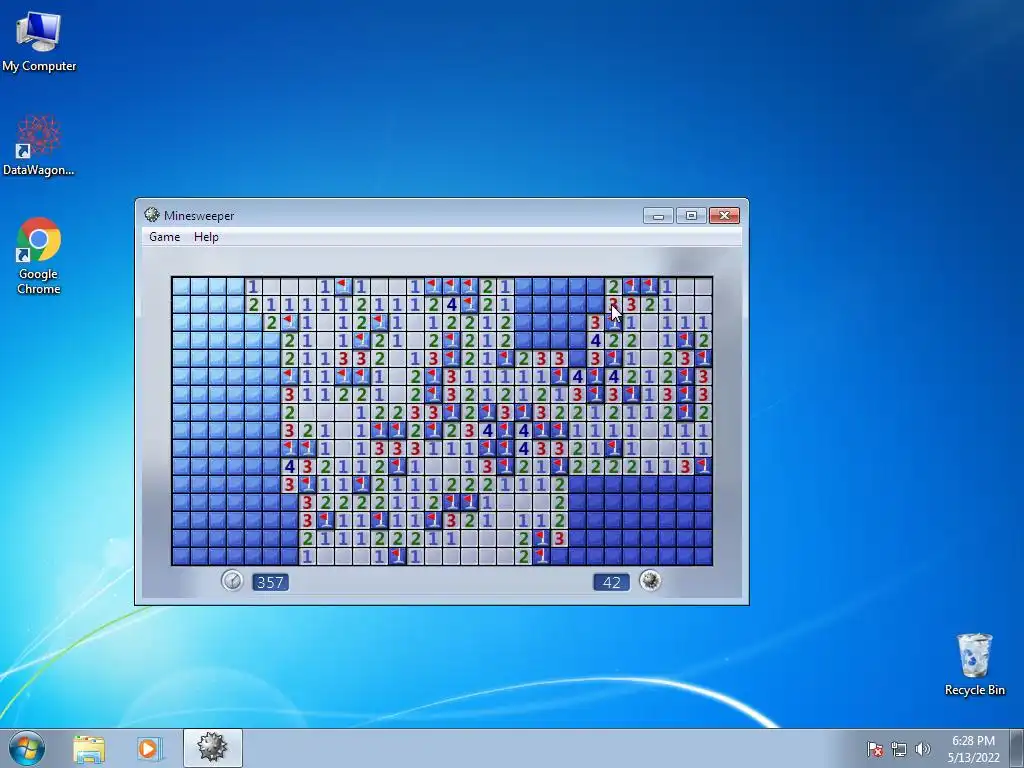1024x768 pixels.
Task: Open the Windows Start menu orb
Action: [27, 748]
